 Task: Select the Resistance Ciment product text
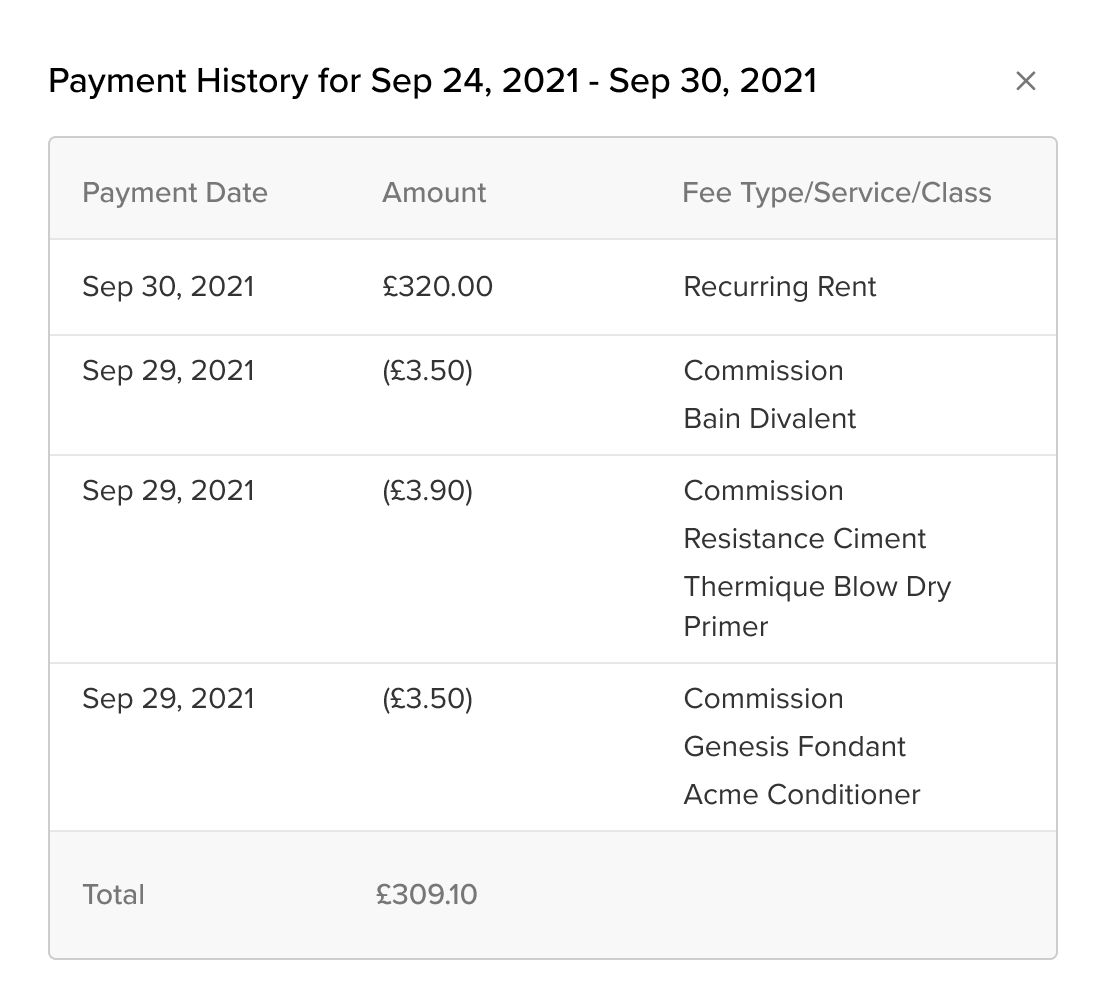804,538
